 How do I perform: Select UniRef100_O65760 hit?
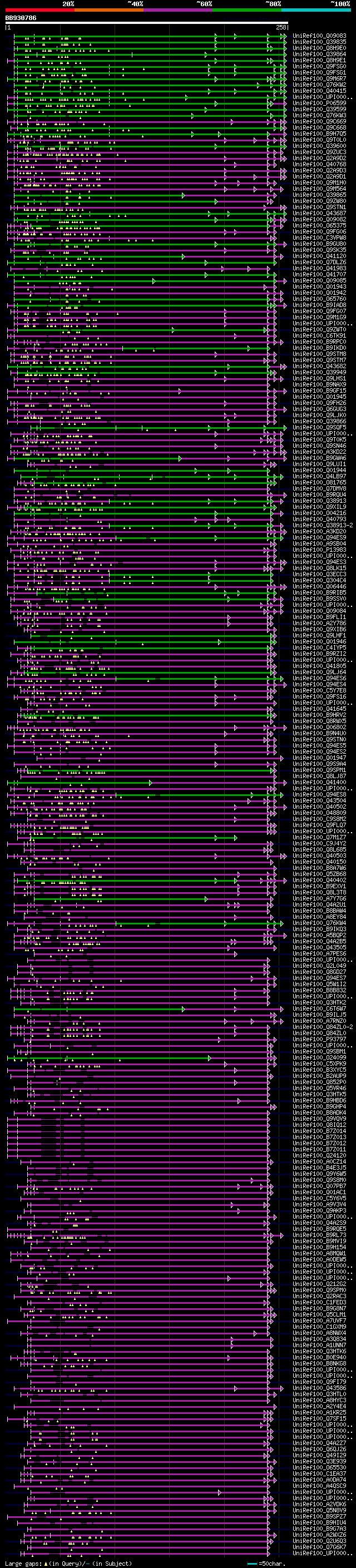click(319, 299)
